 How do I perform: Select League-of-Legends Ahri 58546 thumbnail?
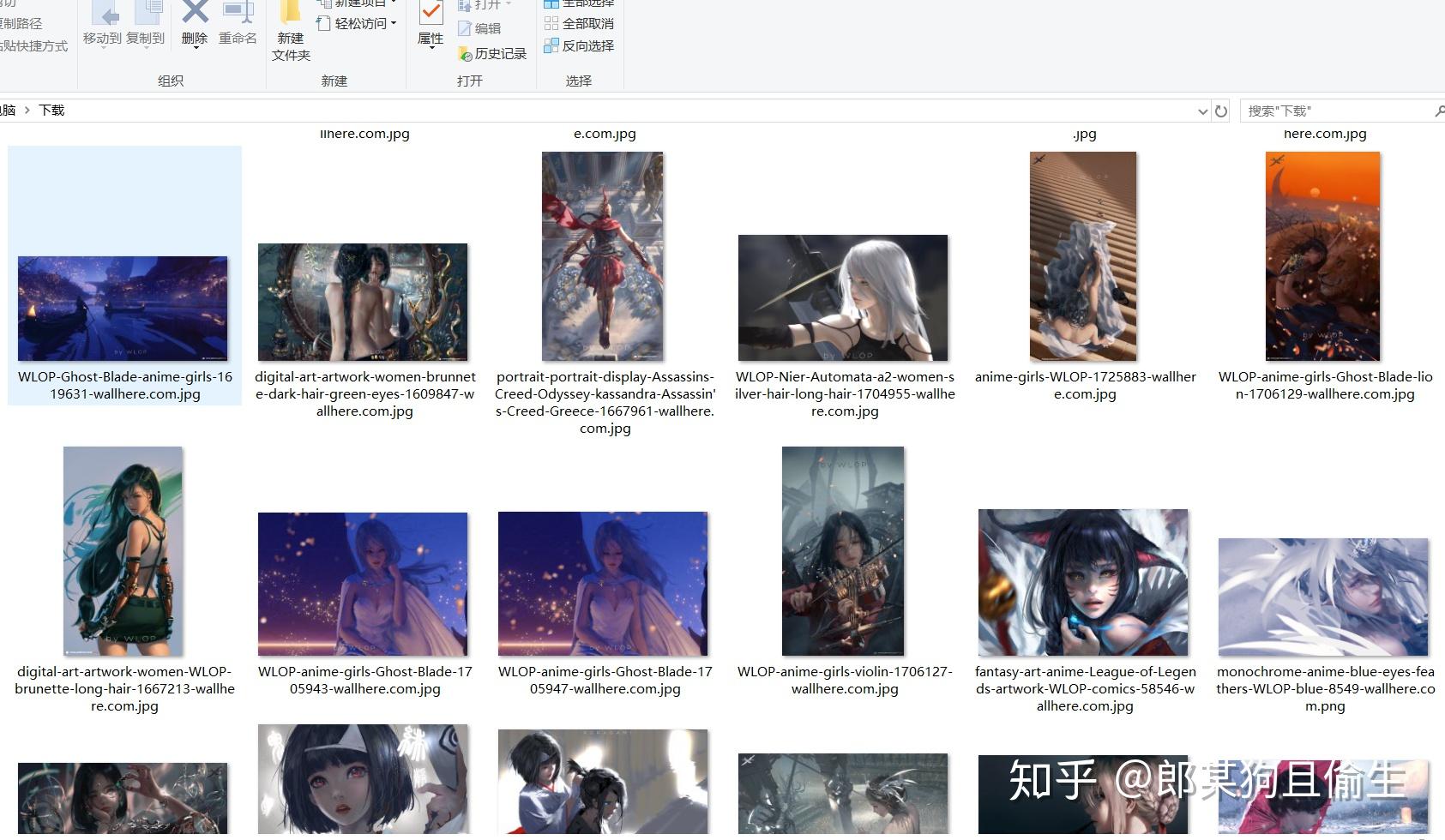pyautogui.click(x=1083, y=583)
